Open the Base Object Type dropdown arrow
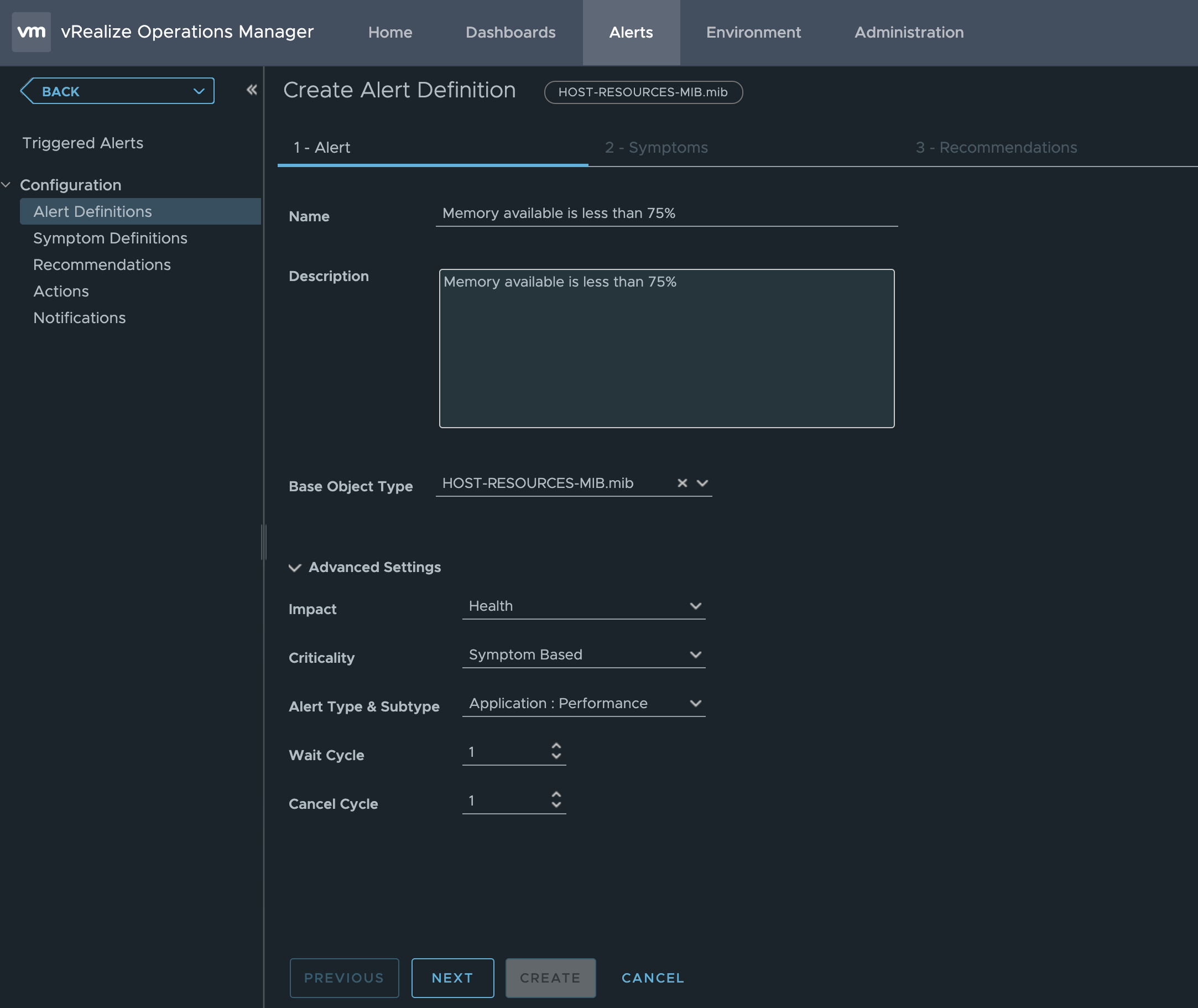 point(702,483)
